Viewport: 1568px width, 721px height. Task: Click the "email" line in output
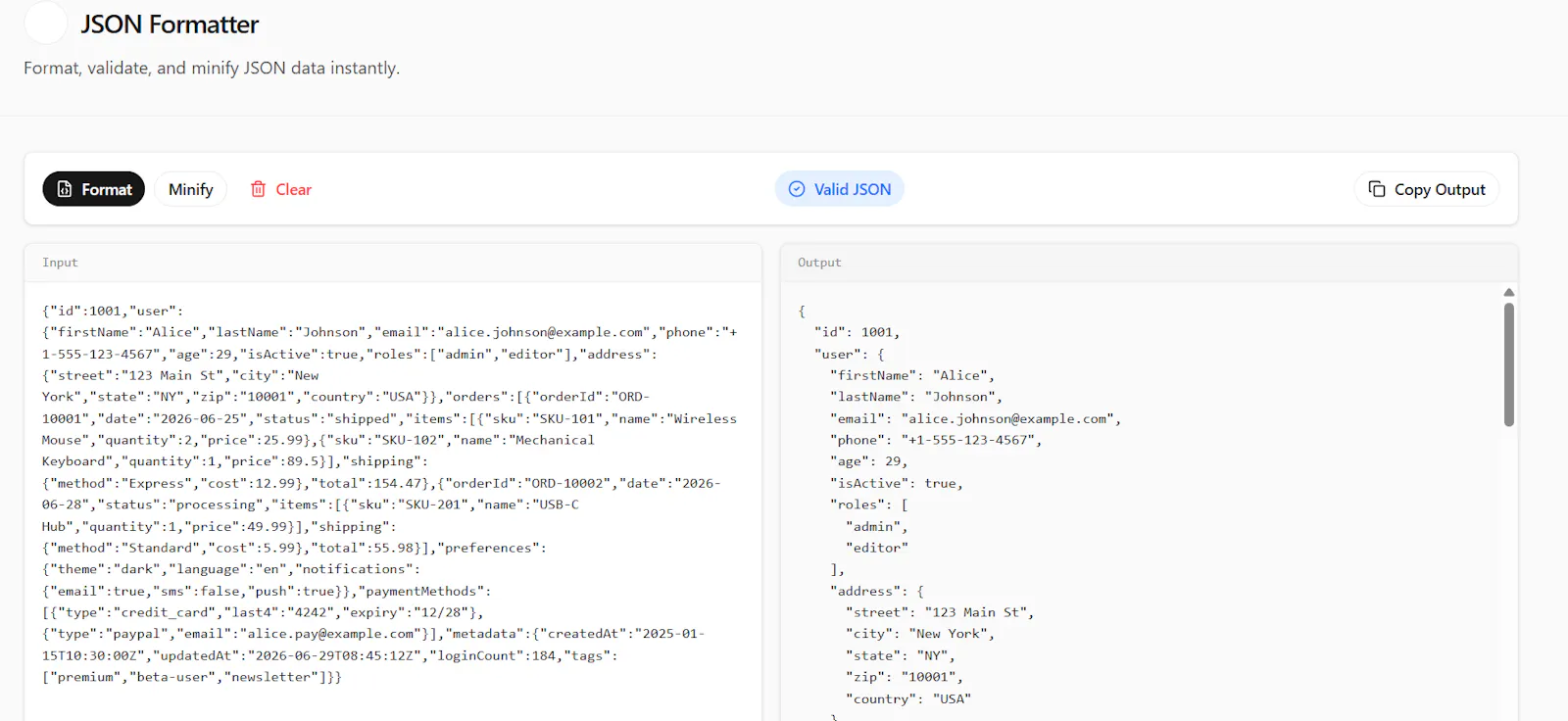tap(975, 418)
